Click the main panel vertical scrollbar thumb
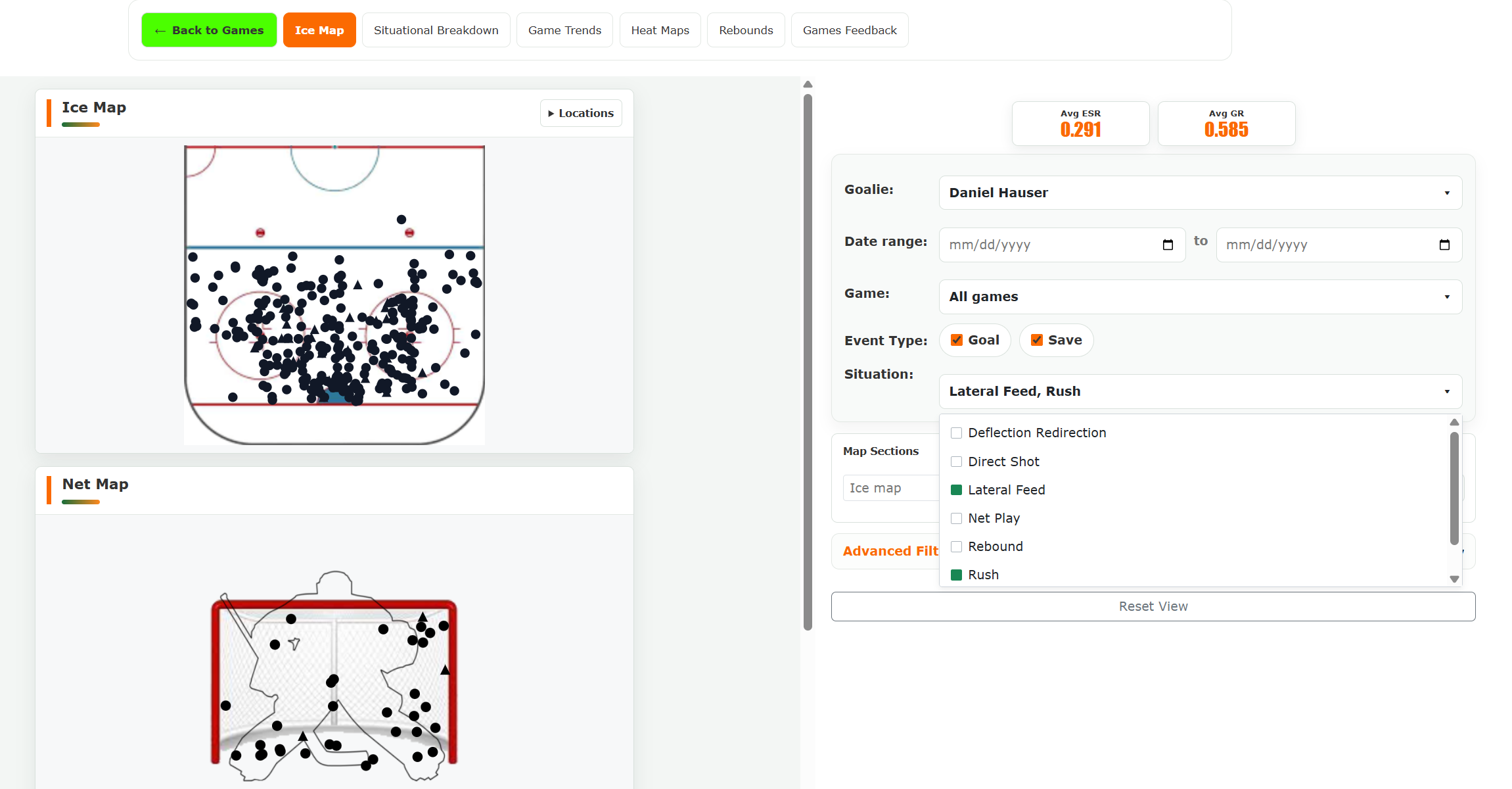 [x=808, y=362]
